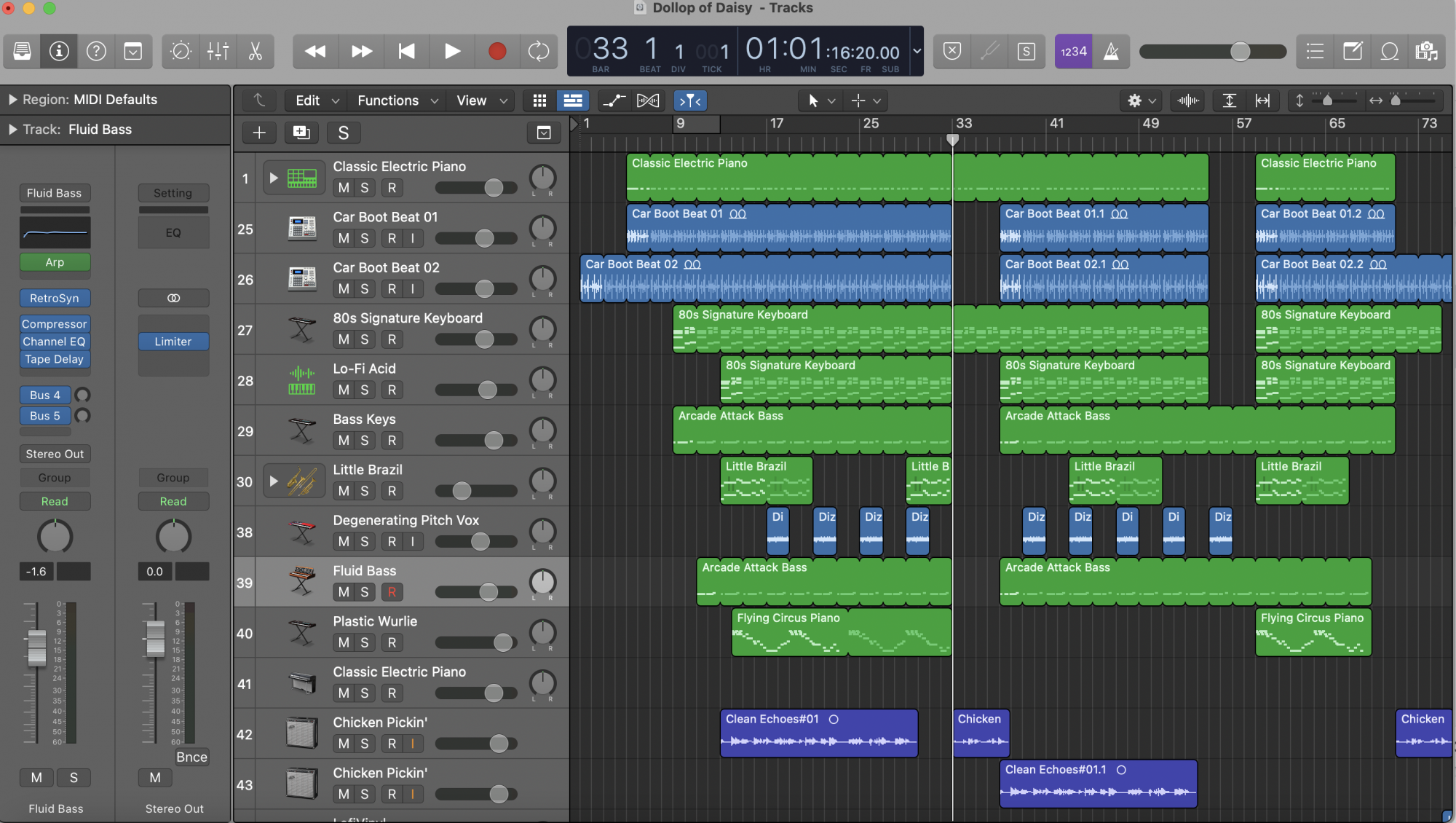
Task: Expand the Region MIDI Defaults section
Action: pos(12,100)
